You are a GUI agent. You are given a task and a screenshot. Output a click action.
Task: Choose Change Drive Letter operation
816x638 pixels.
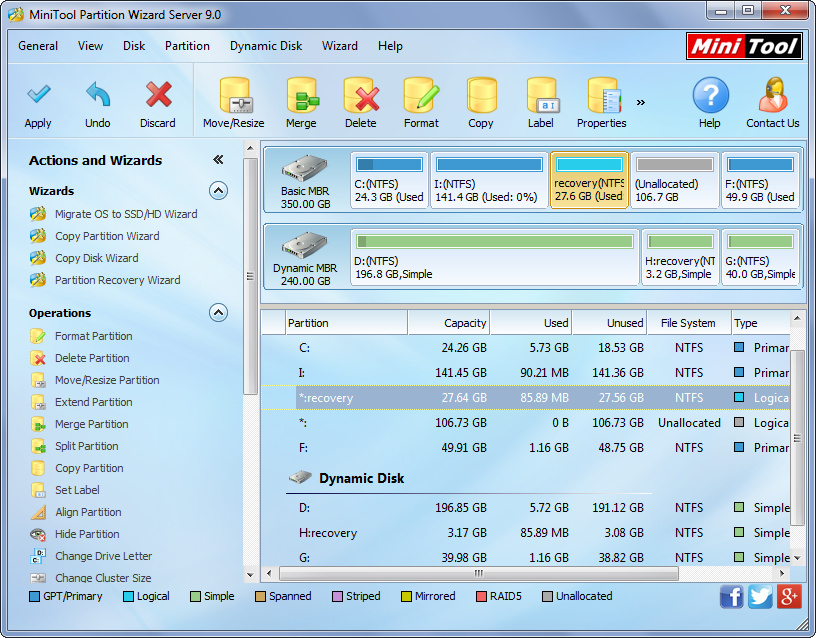91,556
